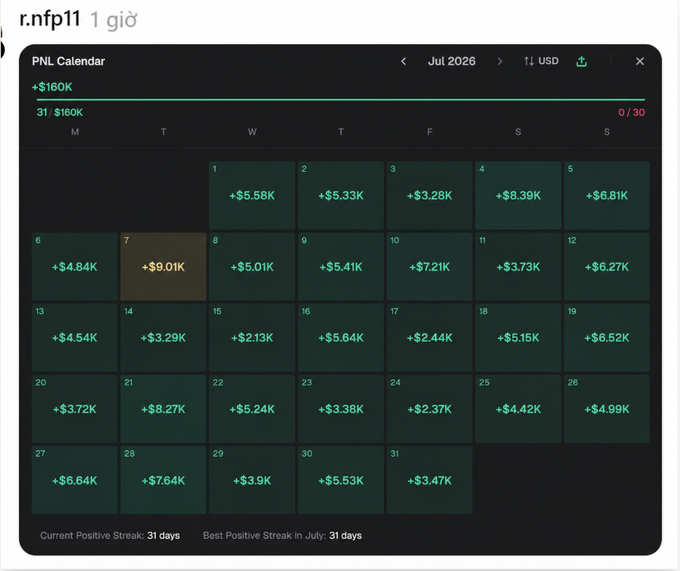Select July 18 cell showing +$5.15K
This screenshot has width=680, height=571.
pos(518,337)
